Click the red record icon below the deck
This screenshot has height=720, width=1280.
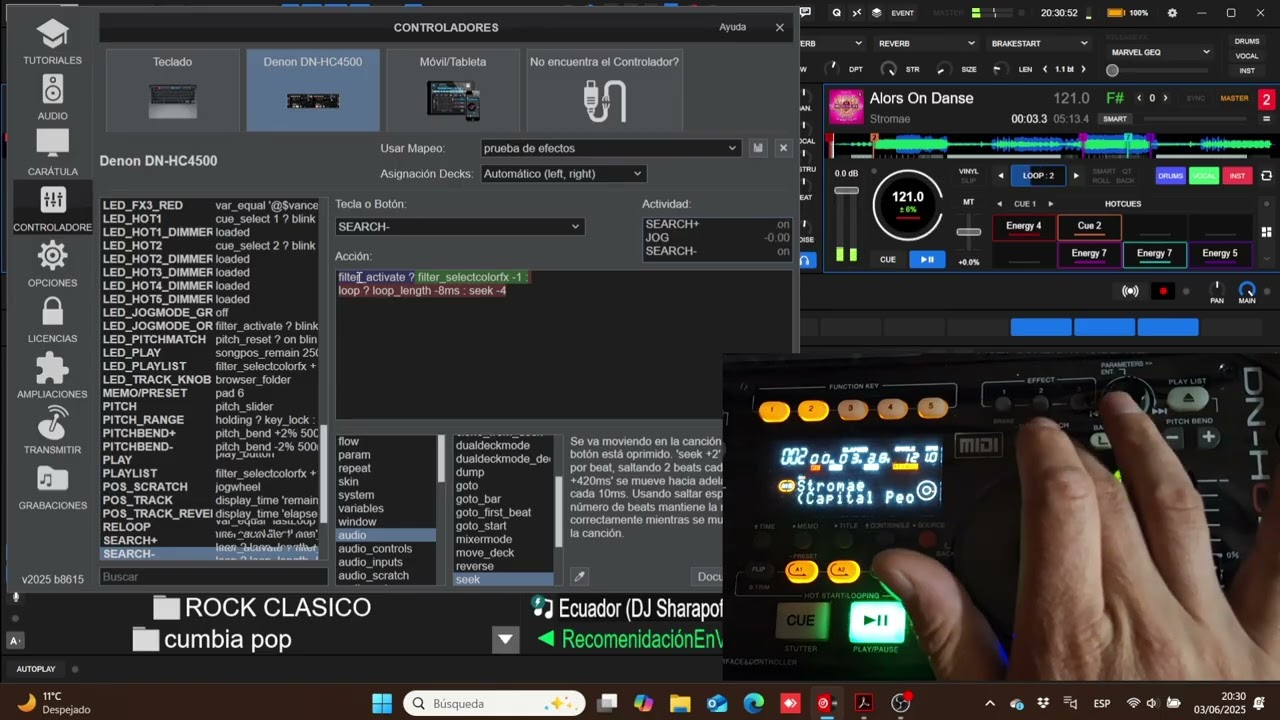(1163, 291)
